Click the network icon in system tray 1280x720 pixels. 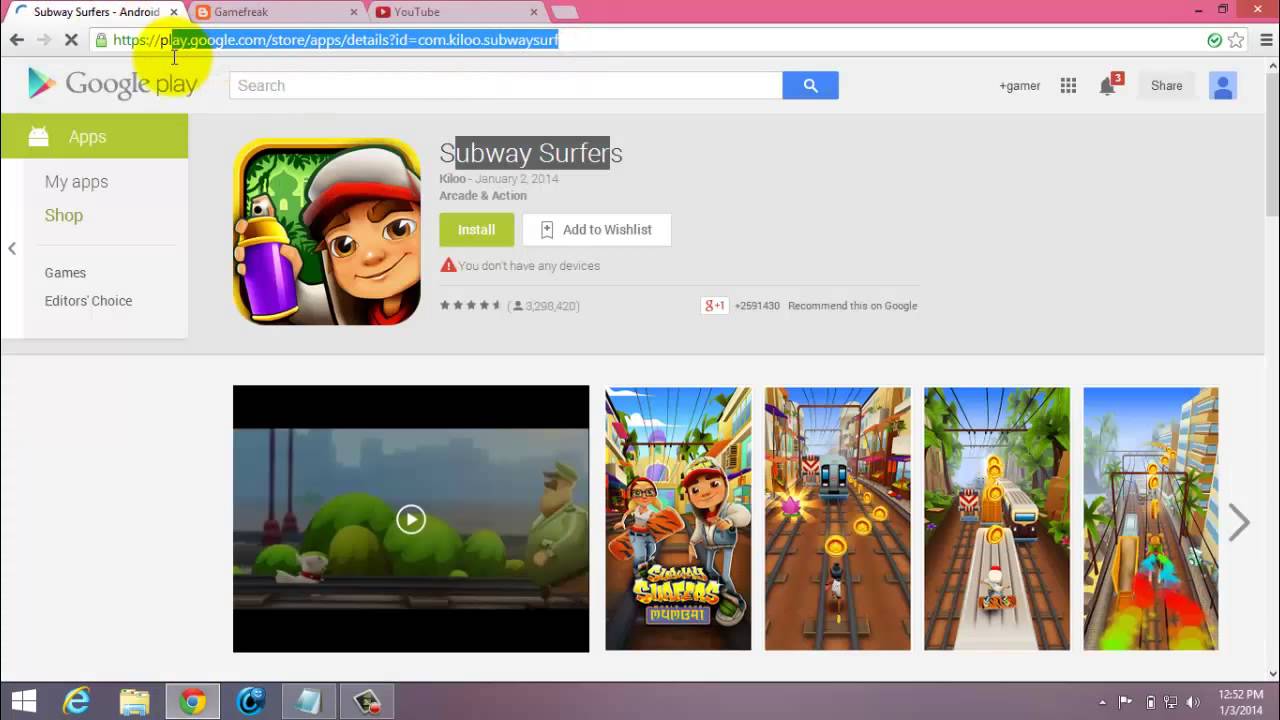click(1171, 702)
